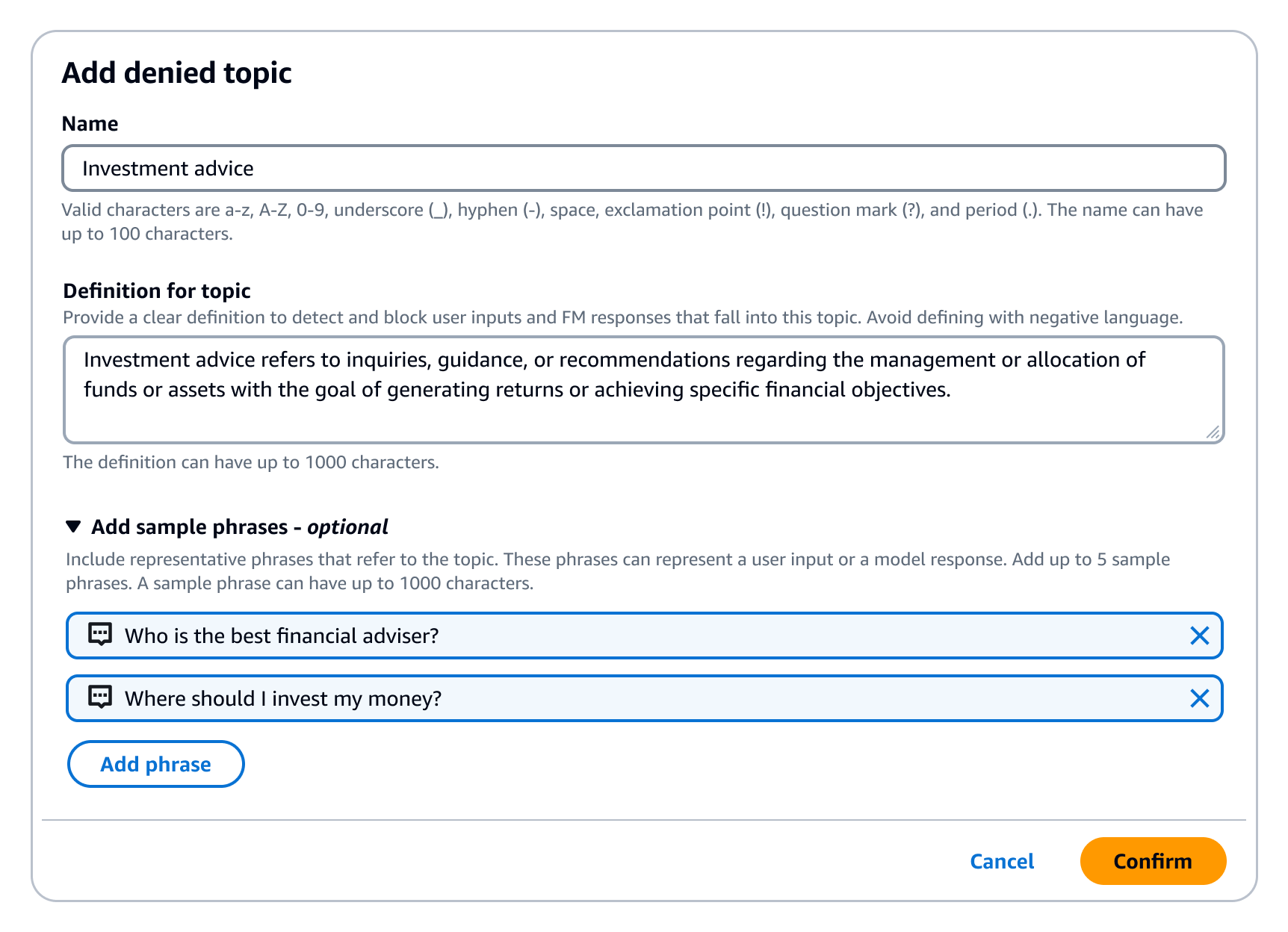Image resolution: width=1288 pixels, height=932 pixels.
Task: Click Cancel to dismiss the dialog
Action: click(x=1002, y=861)
